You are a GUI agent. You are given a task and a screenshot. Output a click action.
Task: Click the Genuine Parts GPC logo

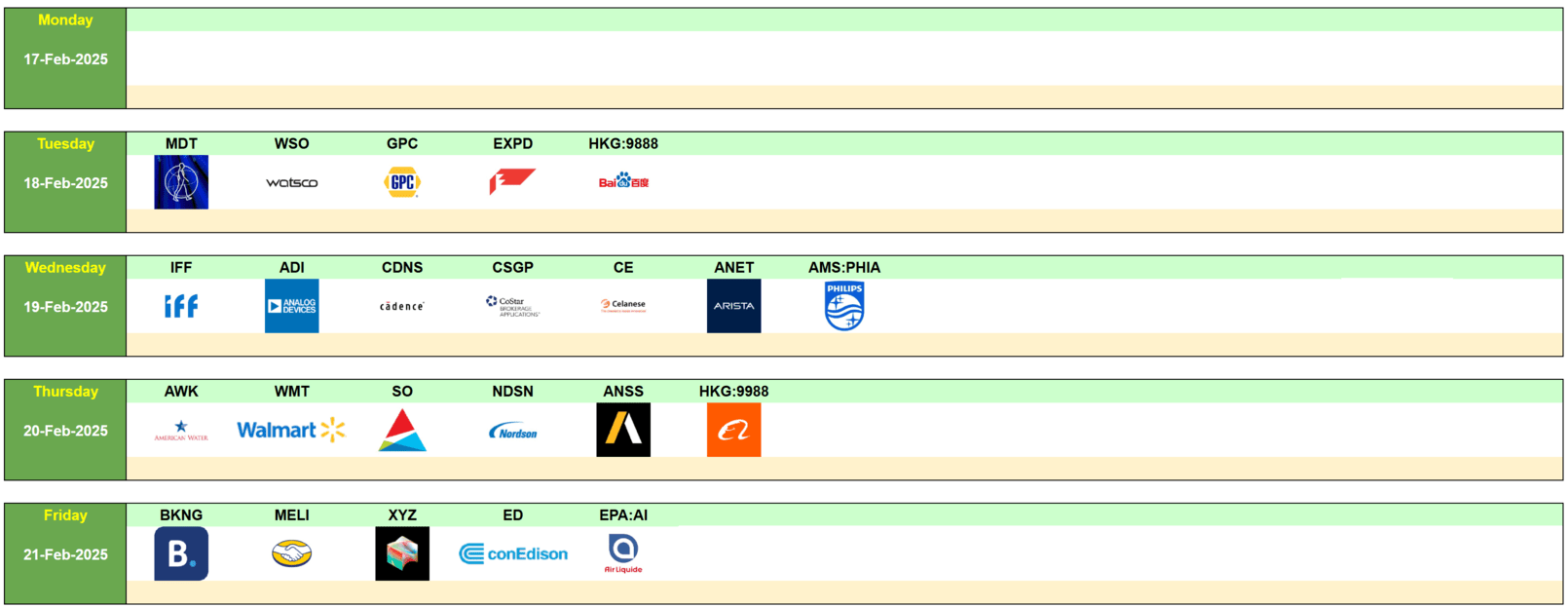(x=402, y=182)
